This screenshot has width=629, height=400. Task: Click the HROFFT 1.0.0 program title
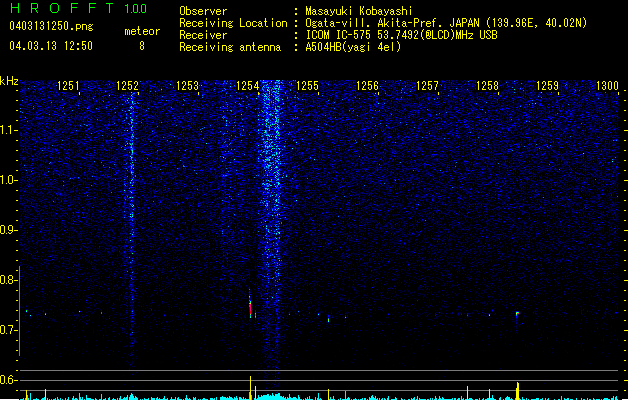(78, 8)
